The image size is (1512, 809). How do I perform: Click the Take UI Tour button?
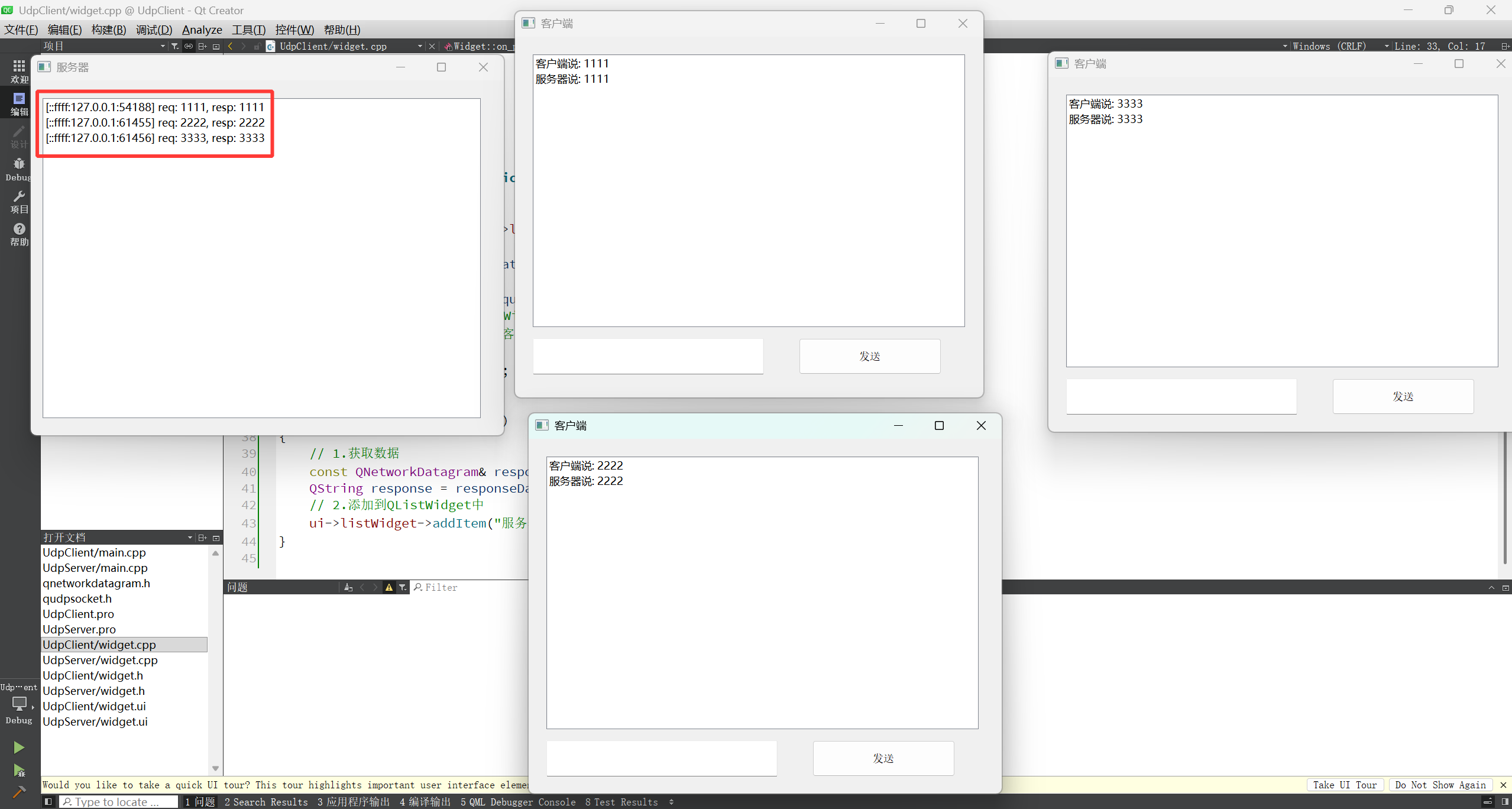(x=1344, y=785)
